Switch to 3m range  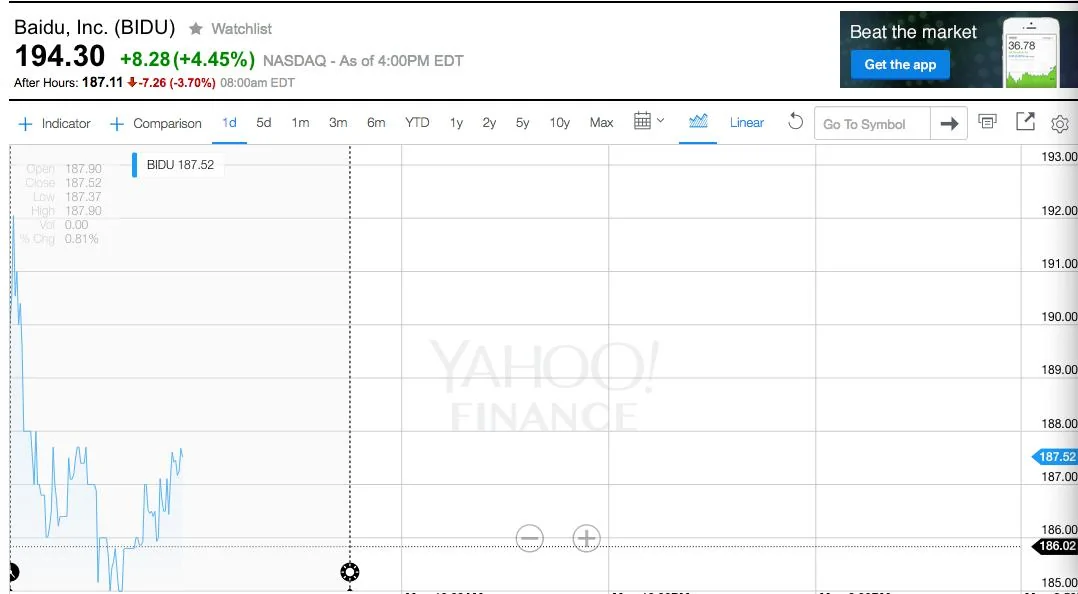[338, 123]
